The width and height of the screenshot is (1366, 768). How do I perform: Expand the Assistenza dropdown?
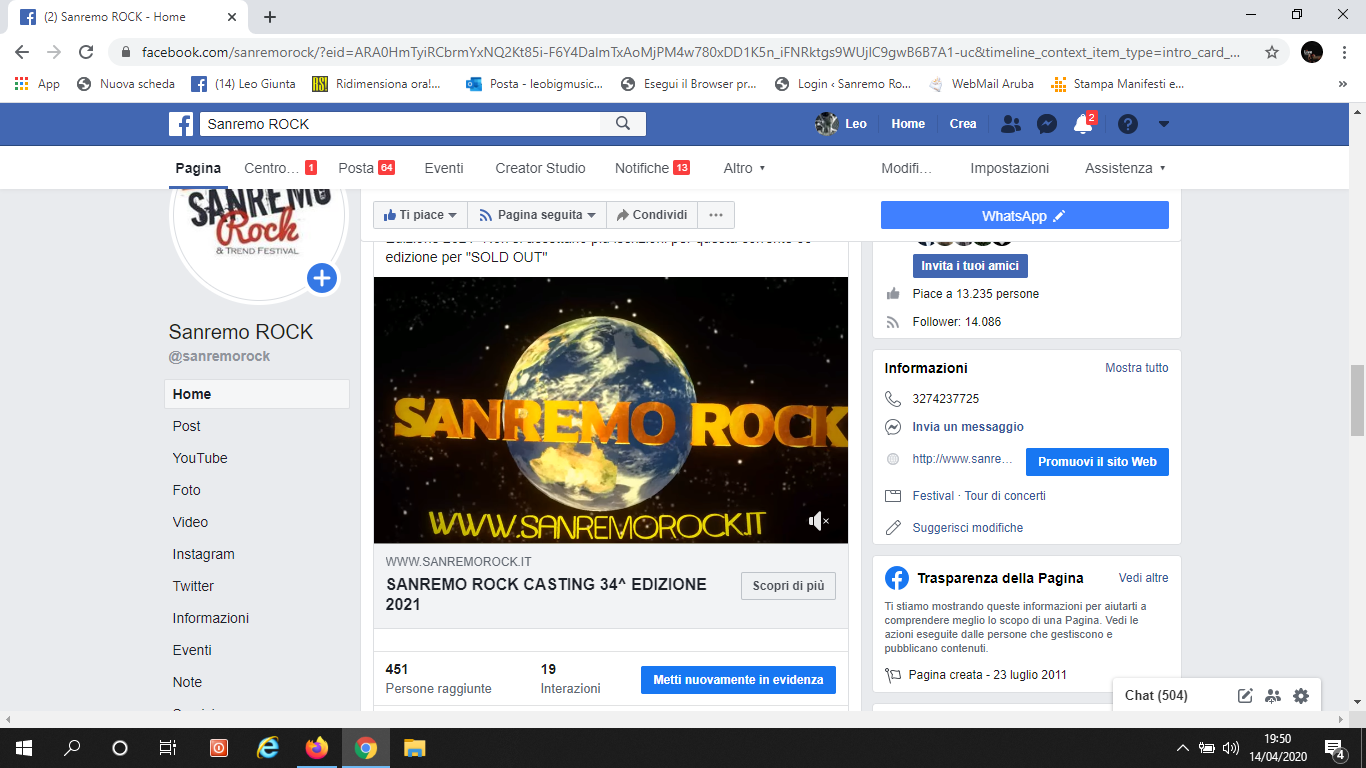tap(1125, 168)
